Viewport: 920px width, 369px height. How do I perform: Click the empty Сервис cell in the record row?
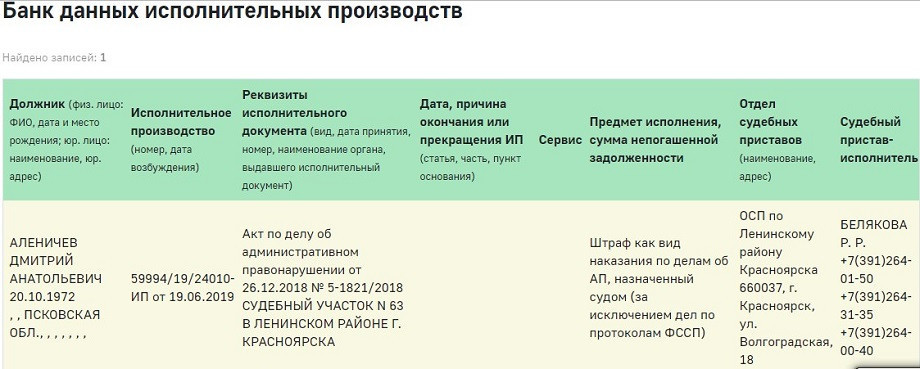point(560,287)
